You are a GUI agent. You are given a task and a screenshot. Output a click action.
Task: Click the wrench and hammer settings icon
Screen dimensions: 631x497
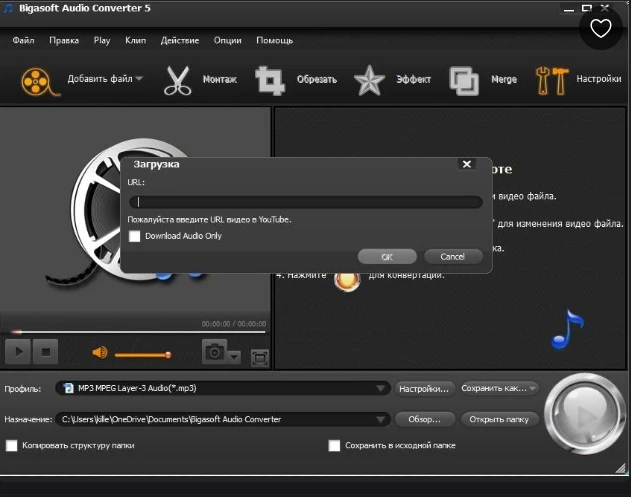[x=552, y=80]
